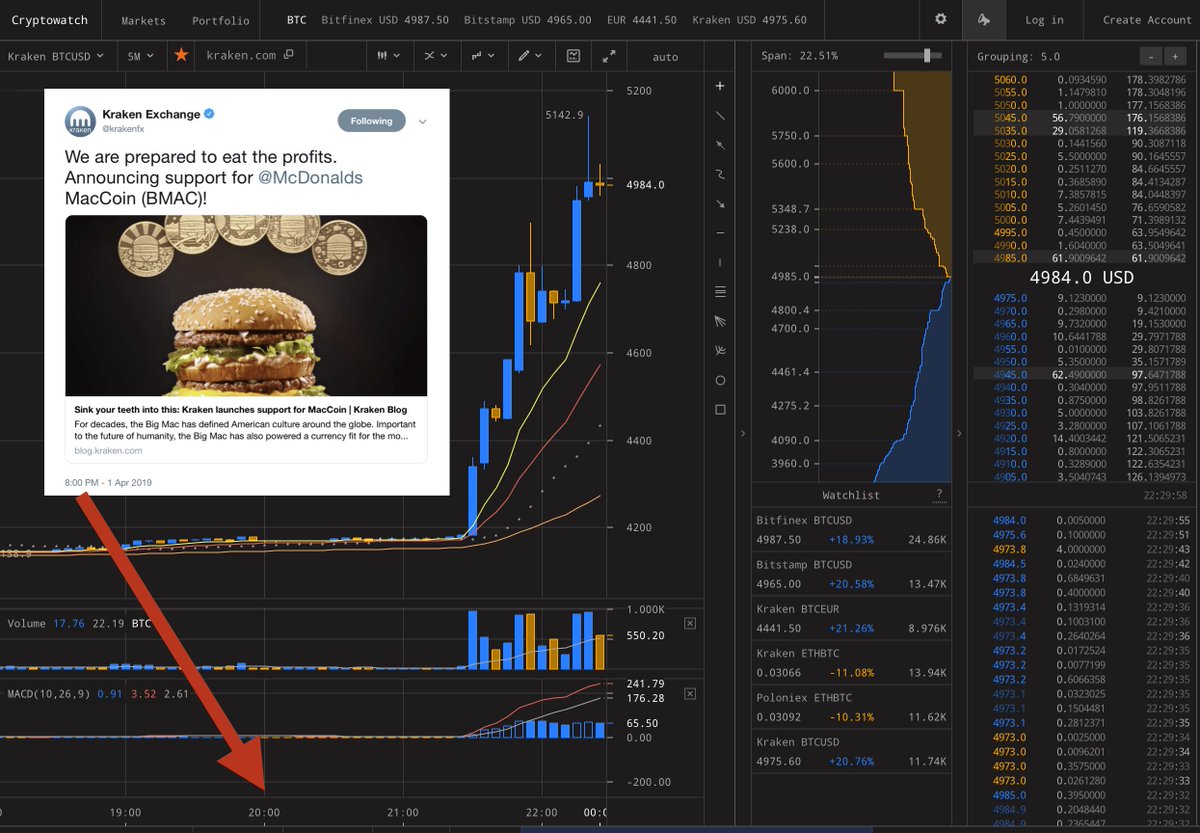The width and height of the screenshot is (1200, 833).
Task: Select Kraken BTCEUR in the Watchlist
Action: click(852, 618)
